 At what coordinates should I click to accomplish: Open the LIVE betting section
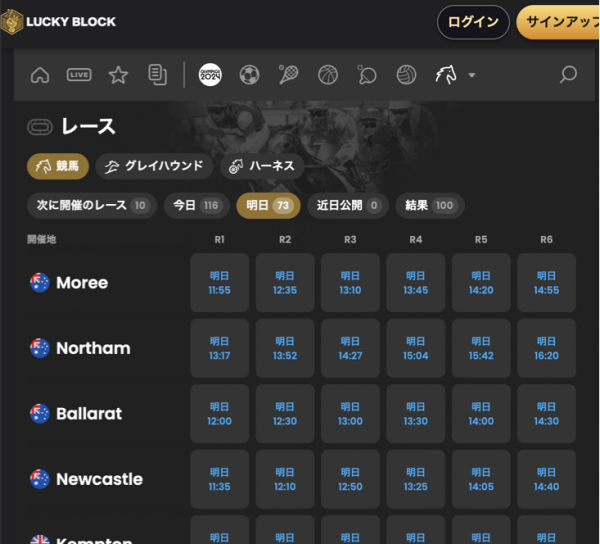pyautogui.click(x=79, y=75)
